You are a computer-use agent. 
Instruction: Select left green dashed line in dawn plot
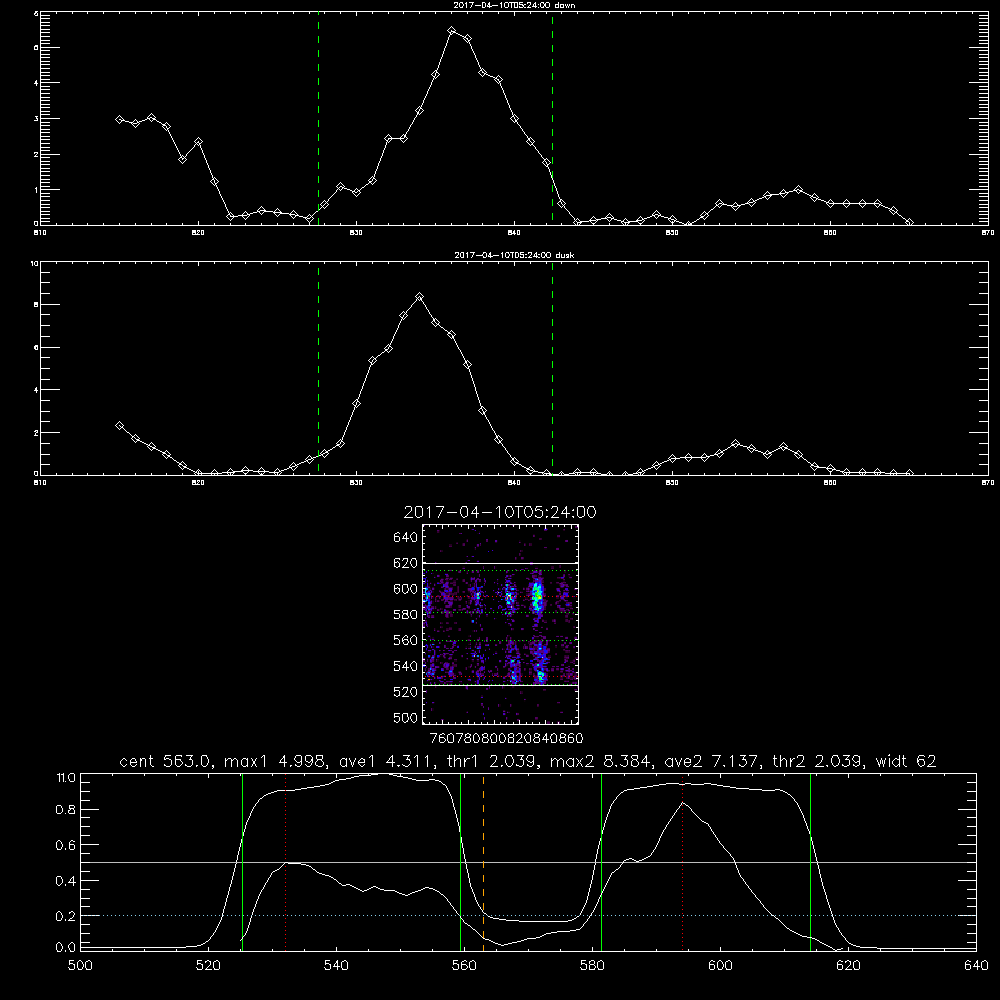318,118
